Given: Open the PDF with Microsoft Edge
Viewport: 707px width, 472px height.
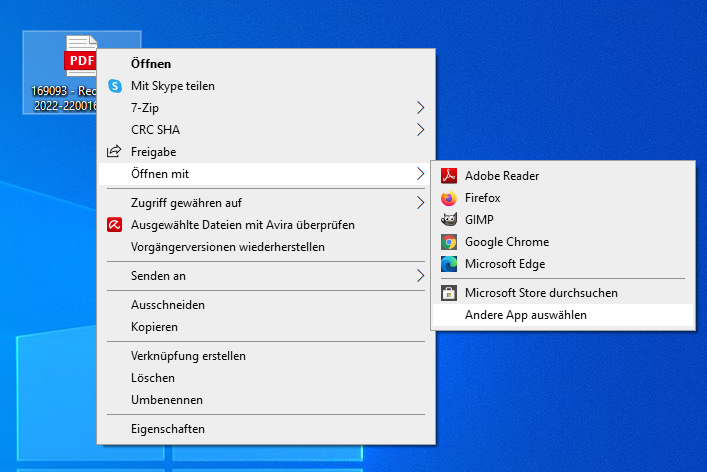Looking at the screenshot, I should click(563, 264).
